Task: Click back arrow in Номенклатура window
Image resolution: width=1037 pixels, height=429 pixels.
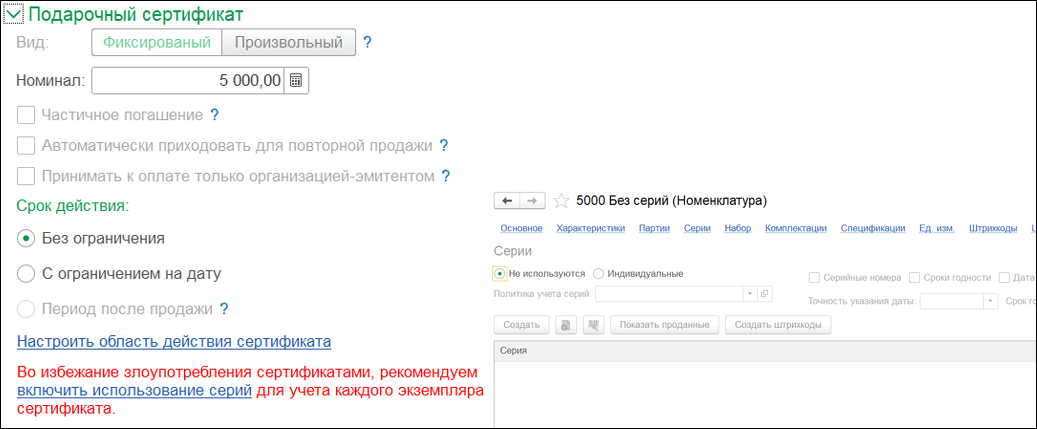Action: click(508, 200)
